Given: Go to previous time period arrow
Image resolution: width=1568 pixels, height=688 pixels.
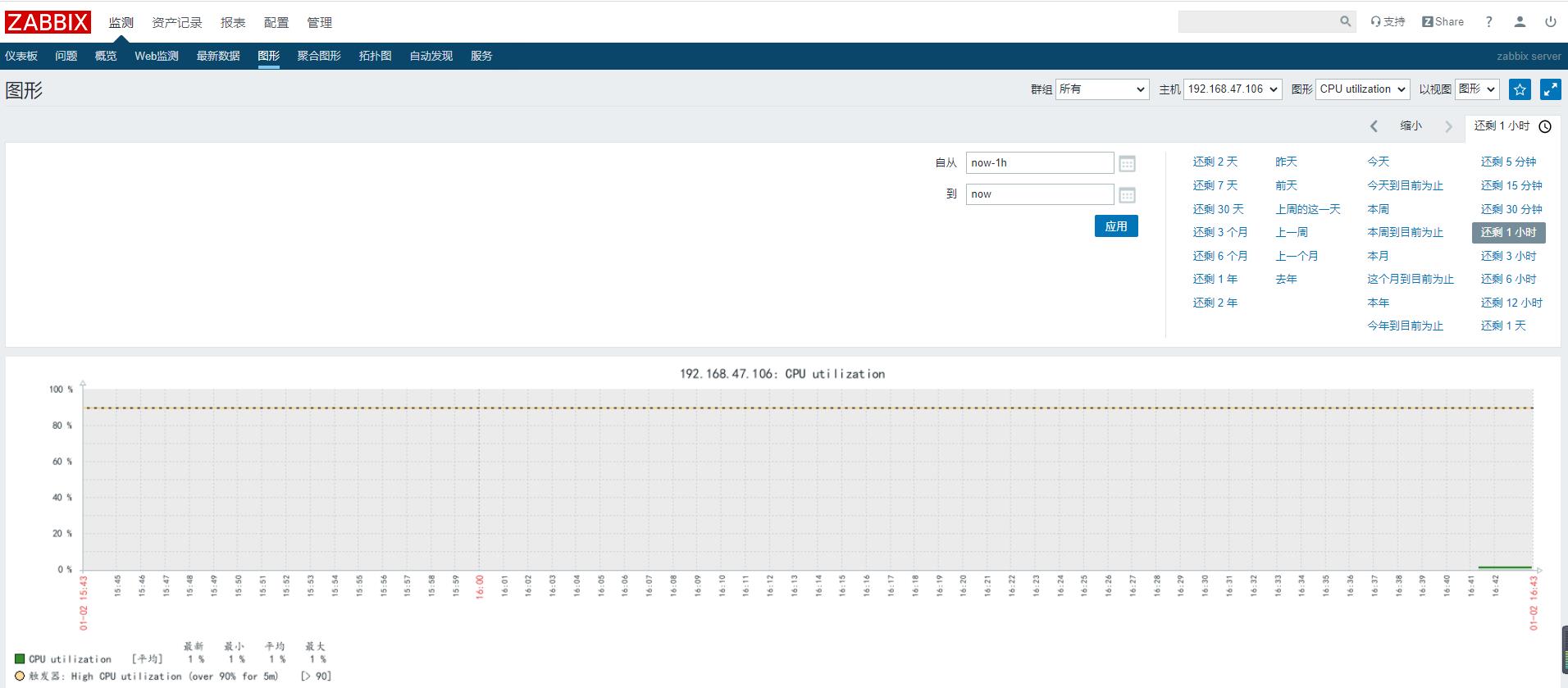Looking at the screenshot, I should point(1374,126).
